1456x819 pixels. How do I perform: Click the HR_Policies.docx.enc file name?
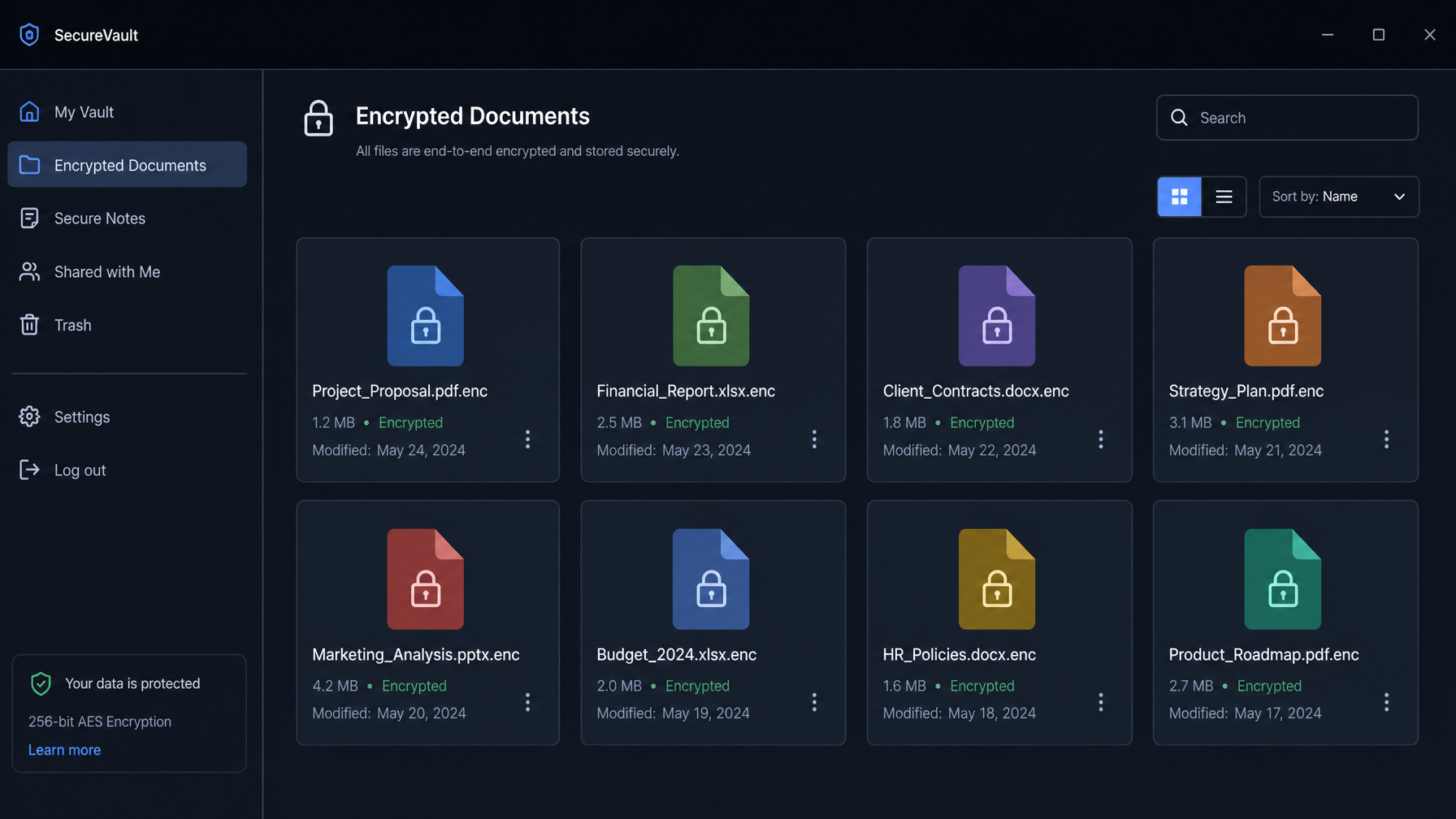960,655
